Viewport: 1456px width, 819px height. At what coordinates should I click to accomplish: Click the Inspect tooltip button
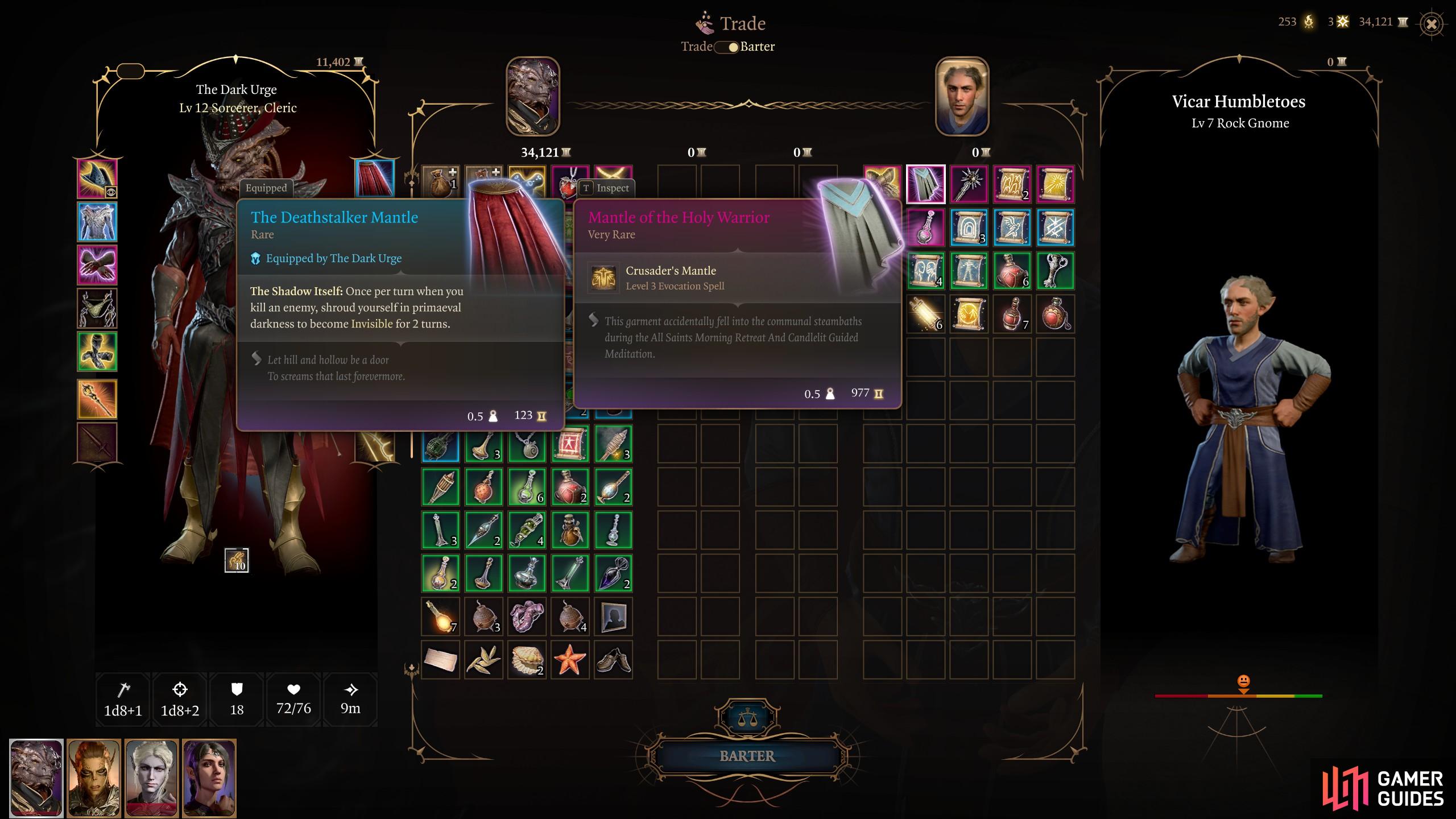pos(606,188)
